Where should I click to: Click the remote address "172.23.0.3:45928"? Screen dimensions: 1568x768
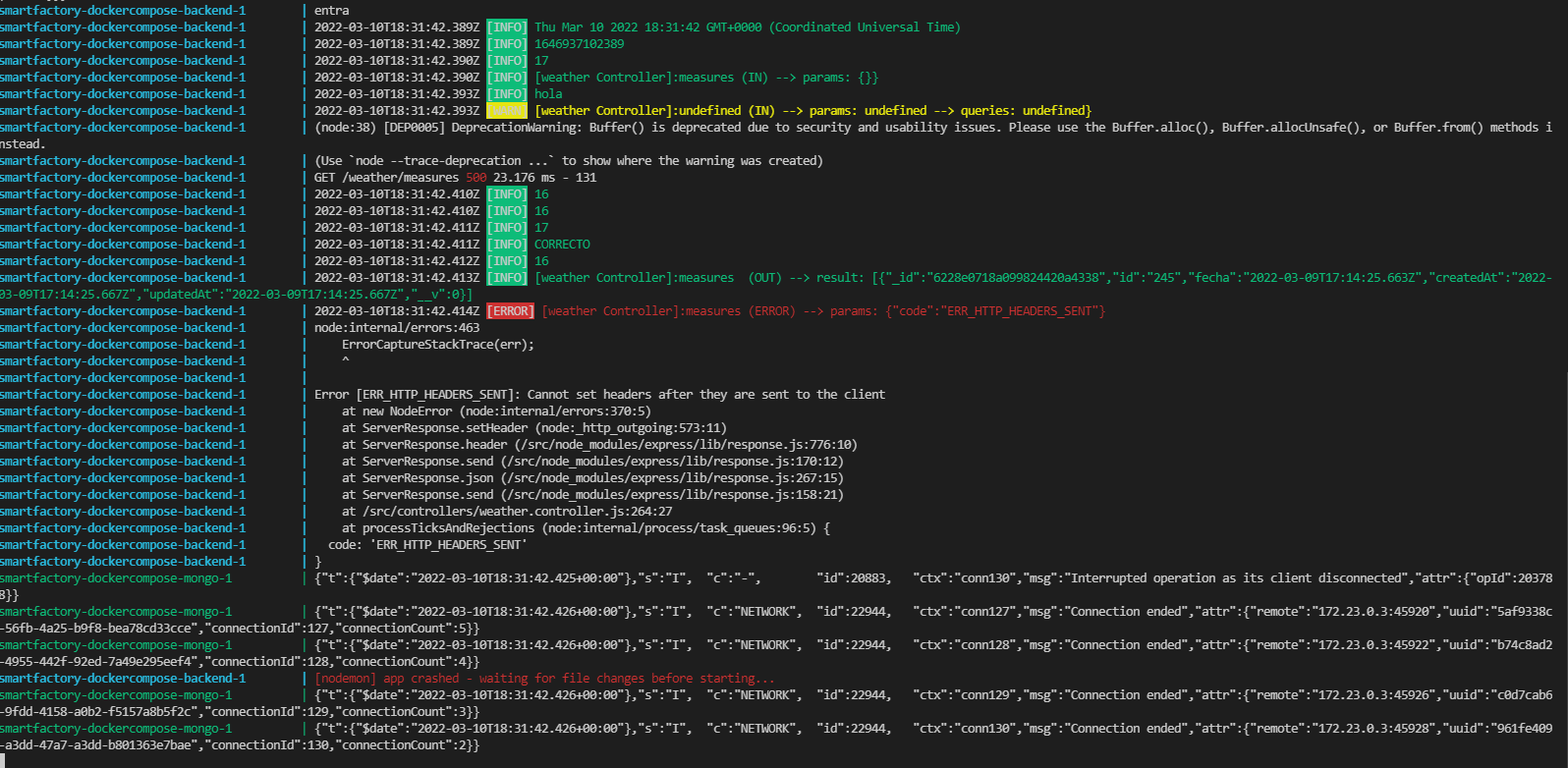click(1372, 729)
